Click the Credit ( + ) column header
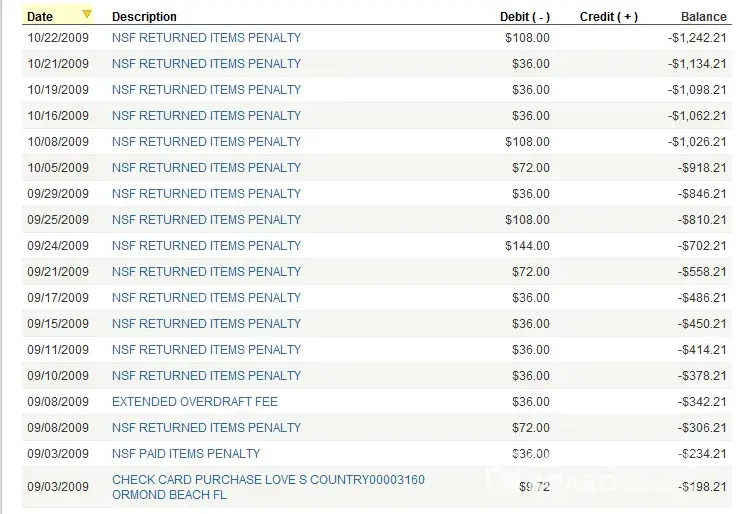This screenshot has width=747, height=514. 608,17
